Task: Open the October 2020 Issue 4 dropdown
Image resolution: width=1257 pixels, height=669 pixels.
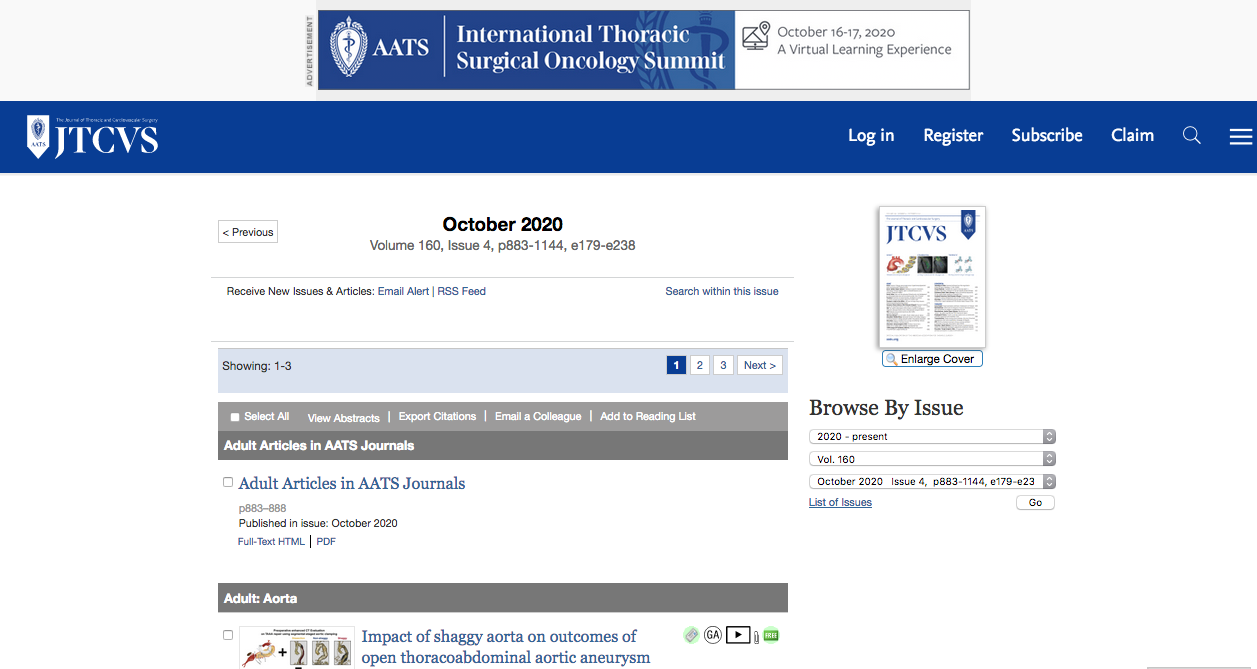Action: click(932, 481)
